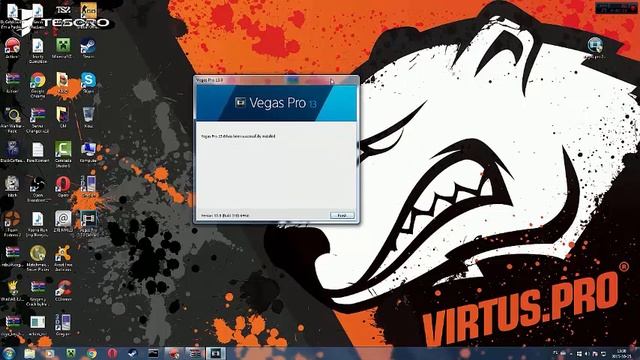The image size is (640, 360).
Task: Open the Vegas Pro 13 desktop shortcut
Action: click(88, 224)
